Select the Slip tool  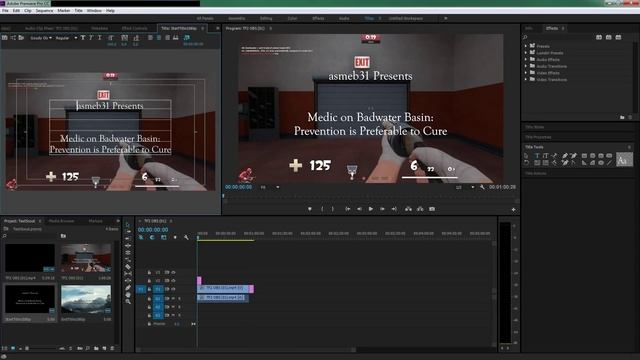128,273
